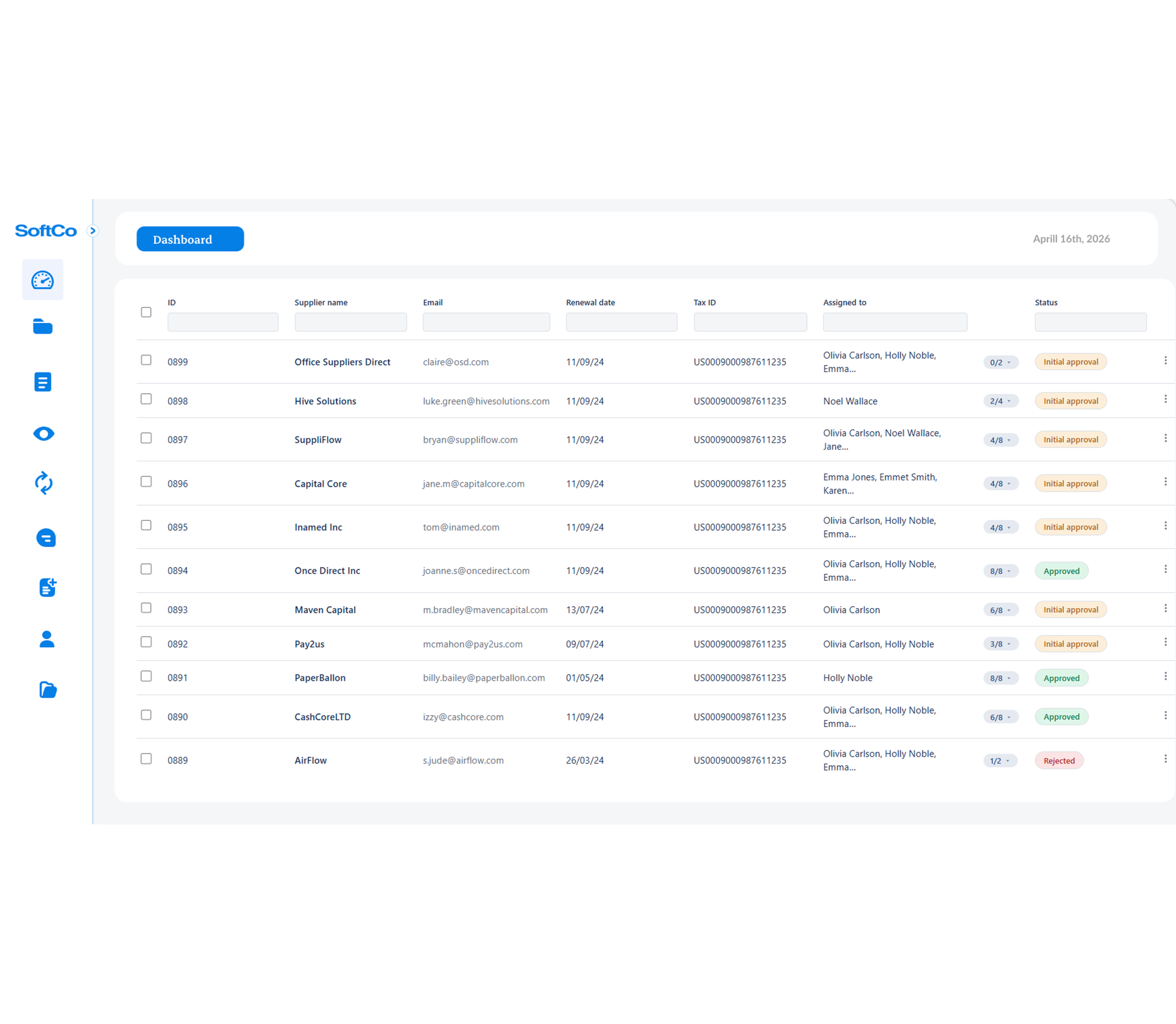The width and height of the screenshot is (1176, 1024).
Task: Open the folder icon in the sidebar
Action: [43, 326]
